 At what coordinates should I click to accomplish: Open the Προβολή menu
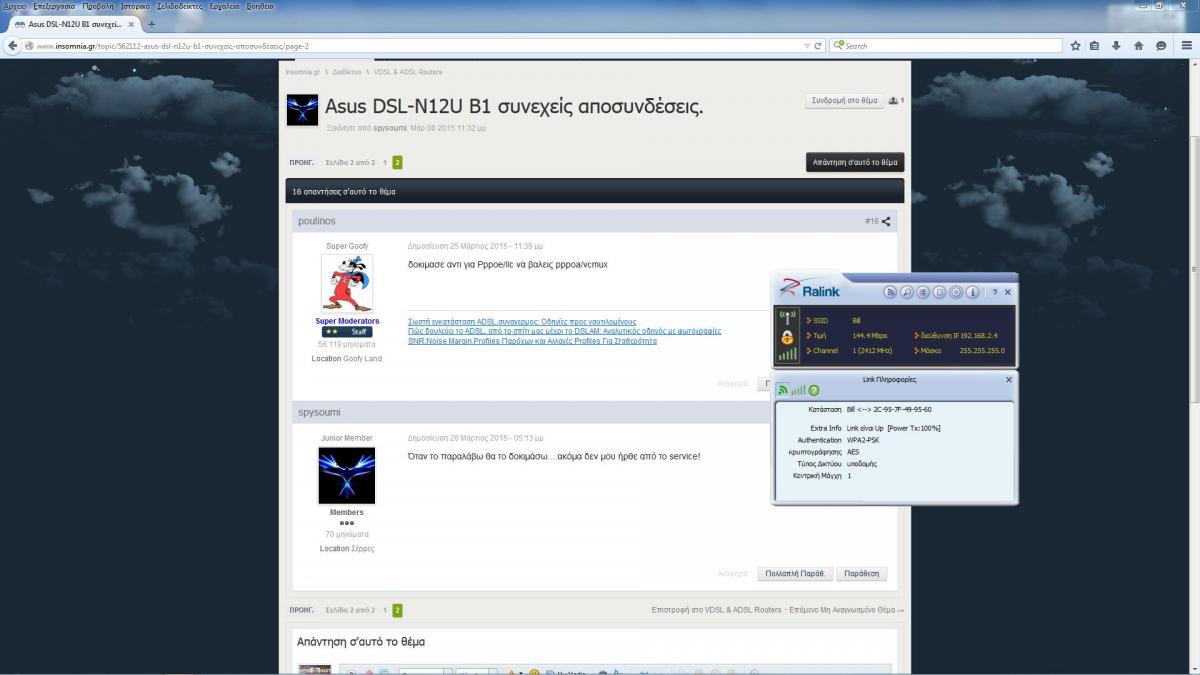98,6
